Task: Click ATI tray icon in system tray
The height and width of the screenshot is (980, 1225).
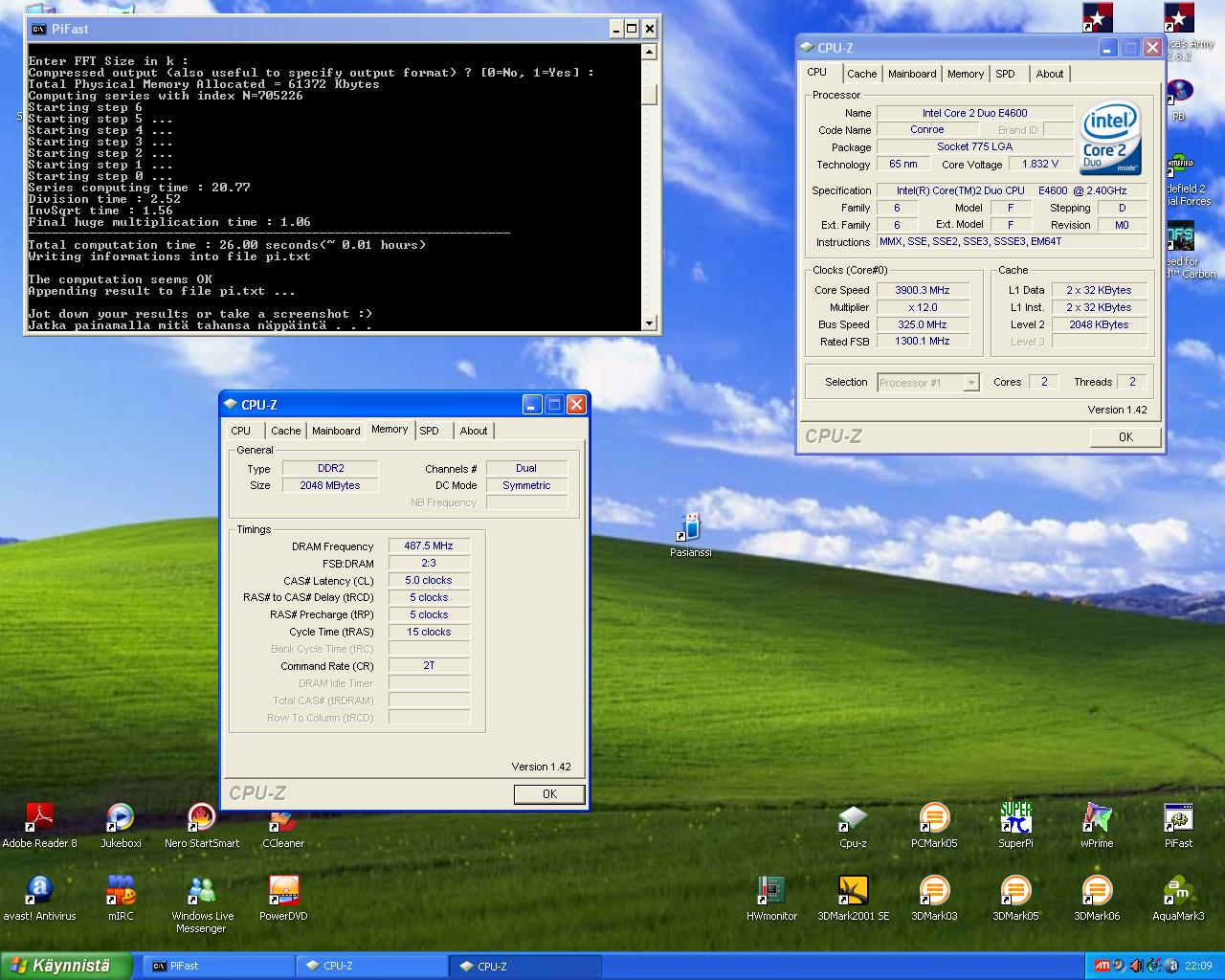Action: [1102, 966]
